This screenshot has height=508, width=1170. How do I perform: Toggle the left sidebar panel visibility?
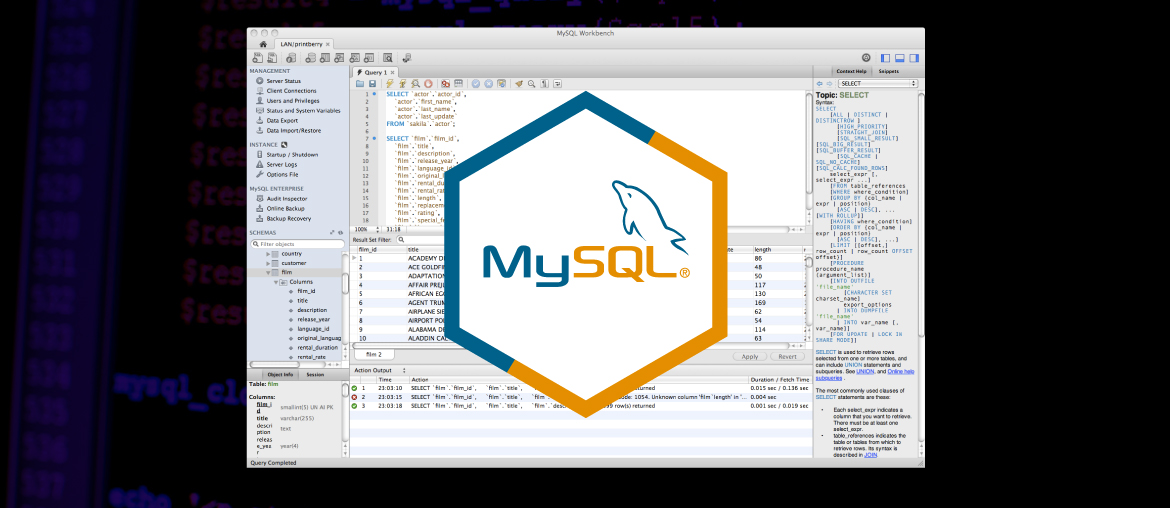pyautogui.click(x=886, y=59)
